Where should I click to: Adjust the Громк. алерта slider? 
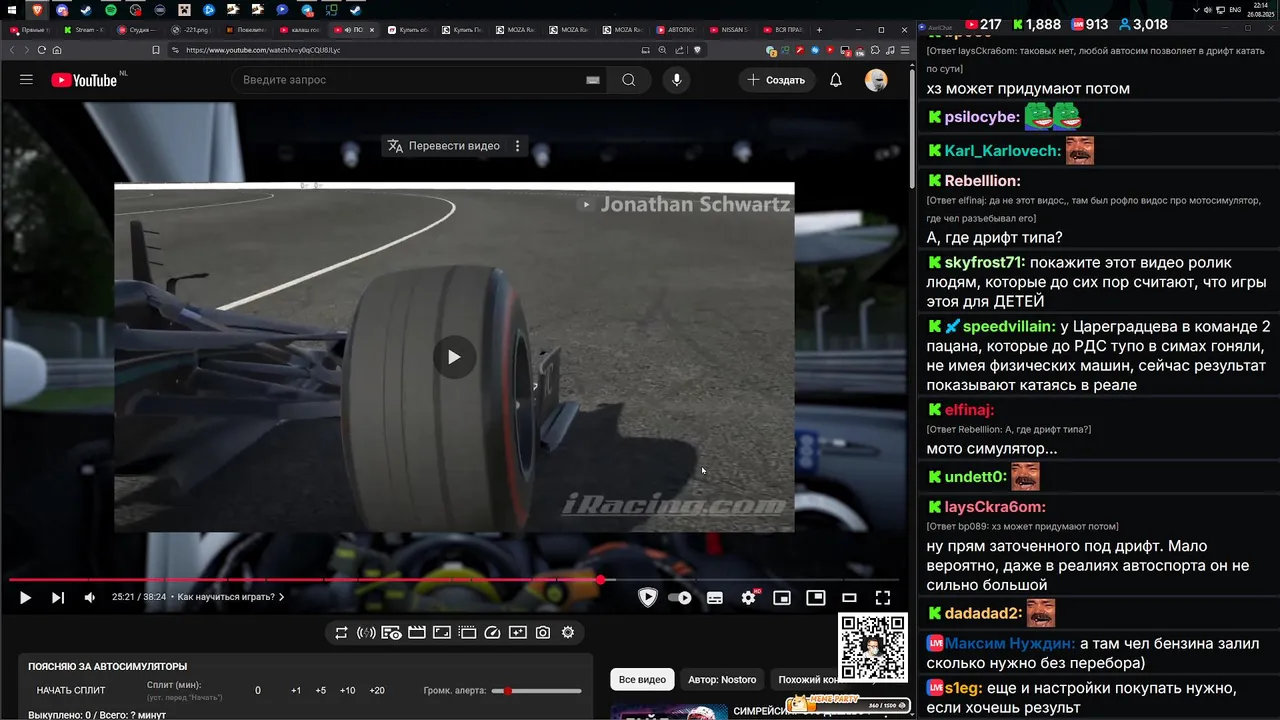click(x=537, y=691)
